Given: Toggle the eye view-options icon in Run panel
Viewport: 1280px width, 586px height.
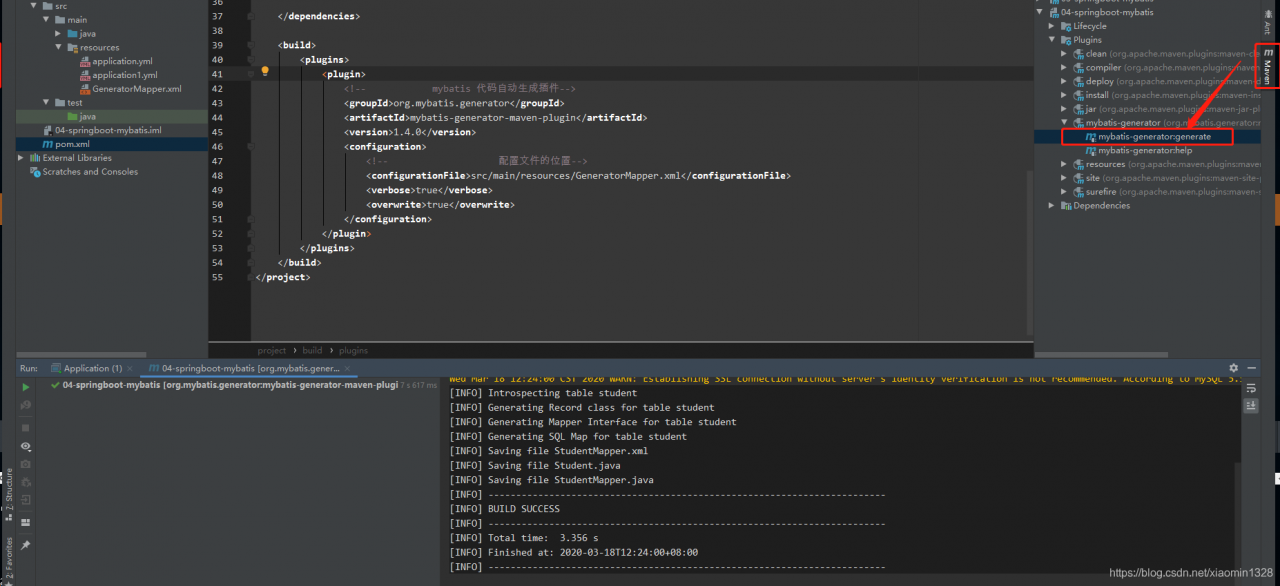Looking at the screenshot, I should (25, 446).
